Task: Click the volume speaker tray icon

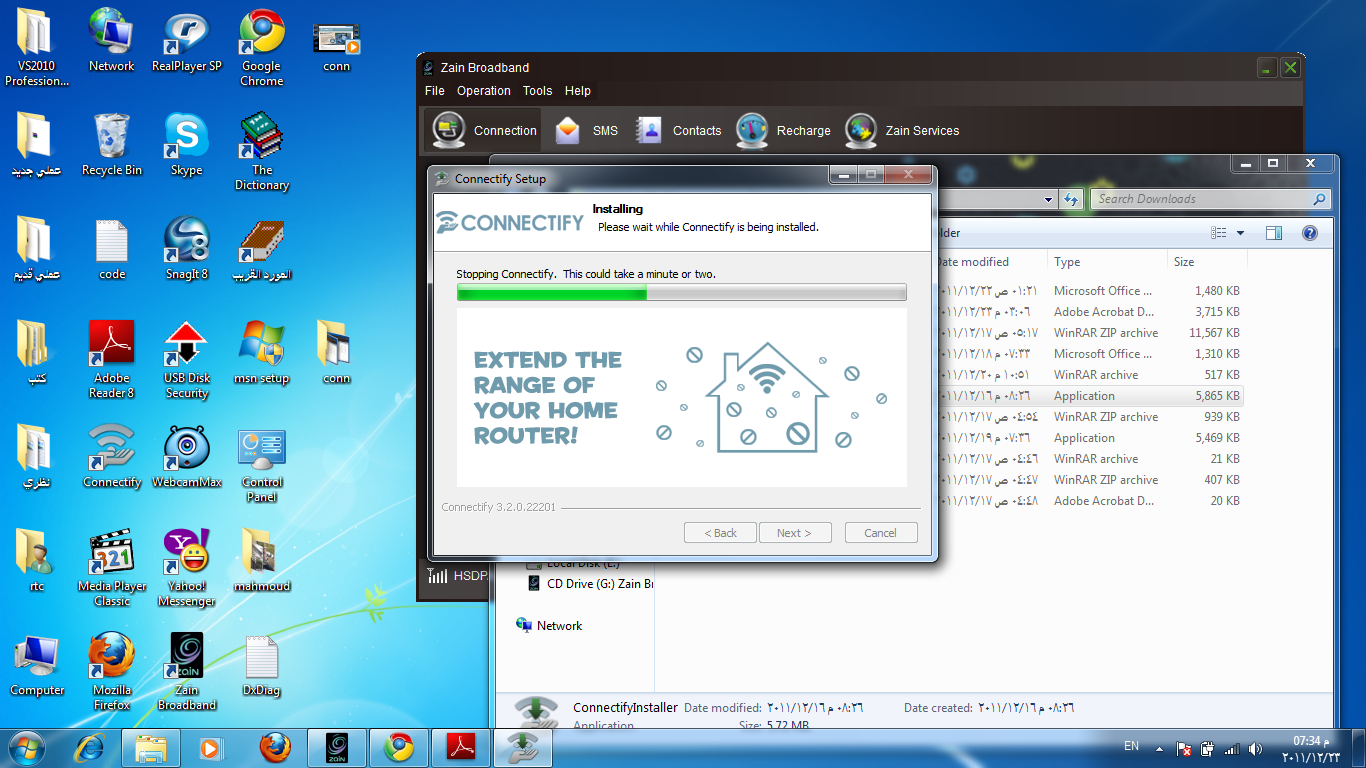Action: click(1254, 748)
